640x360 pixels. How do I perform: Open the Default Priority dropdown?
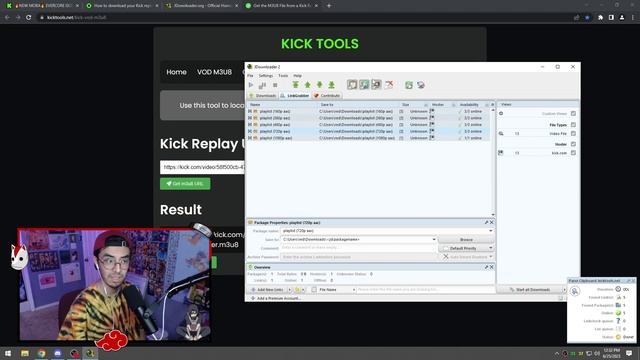coord(491,248)
